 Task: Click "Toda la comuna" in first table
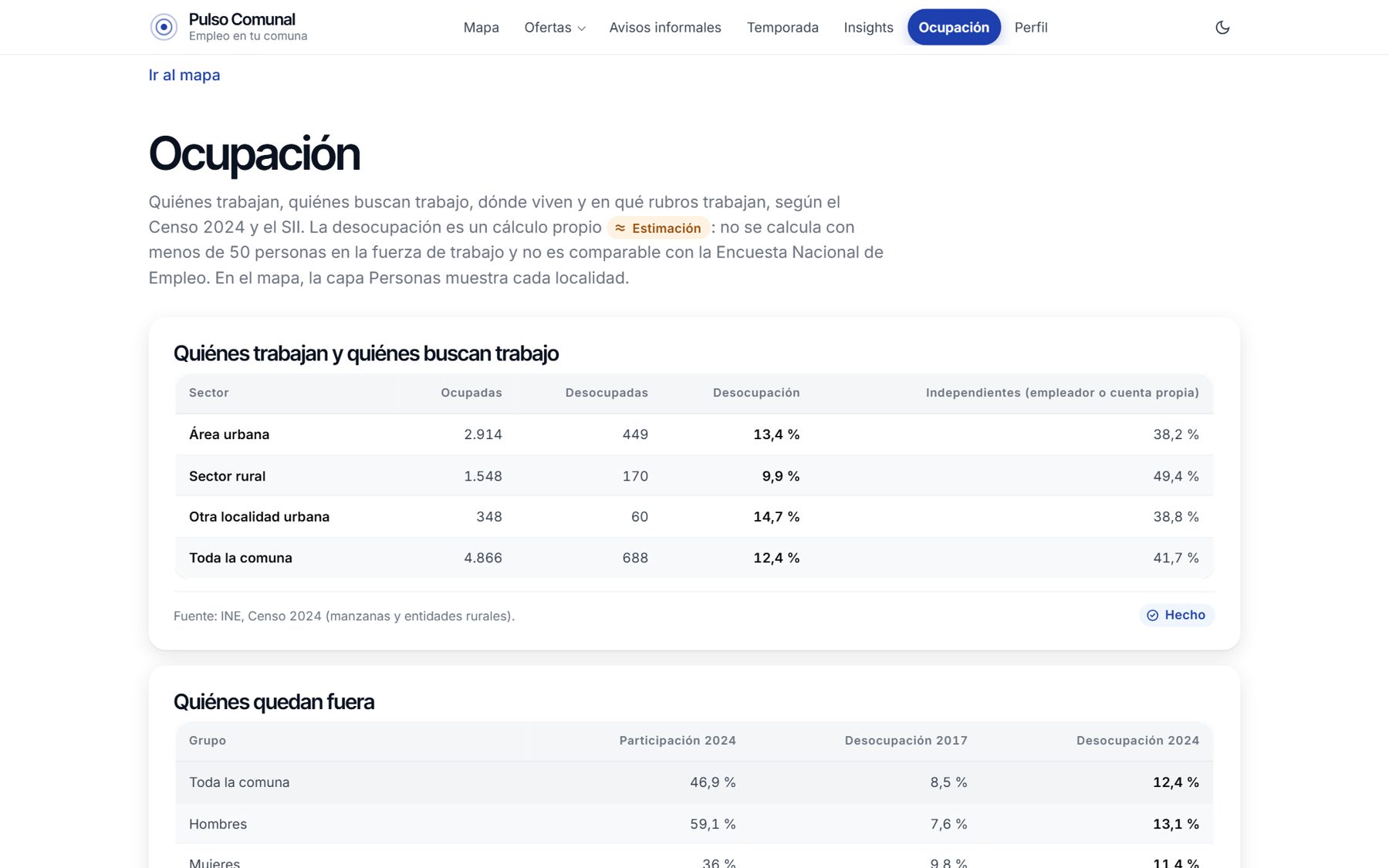[x=241, y=558]
